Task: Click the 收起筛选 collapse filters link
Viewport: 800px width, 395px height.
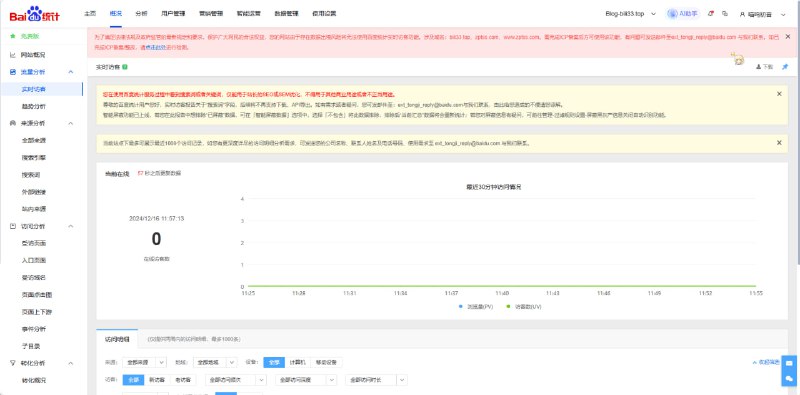Action: (766, 362)
